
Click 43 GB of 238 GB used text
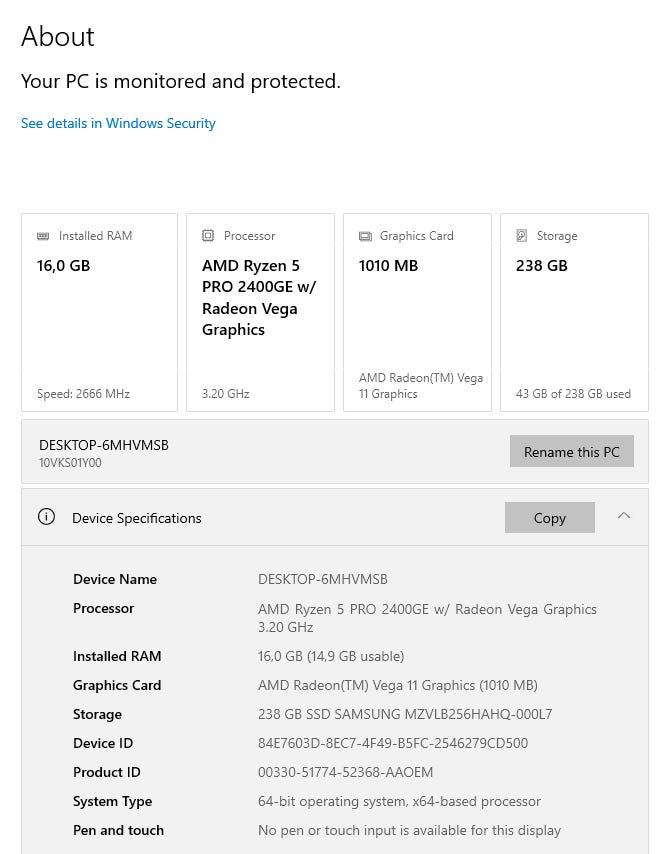573,394
